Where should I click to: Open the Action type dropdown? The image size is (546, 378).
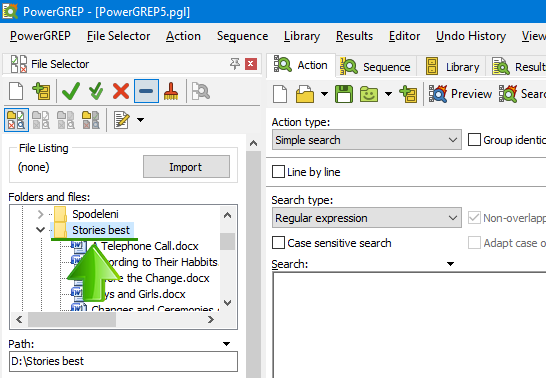pyautogui.click(x=367, y=140)
